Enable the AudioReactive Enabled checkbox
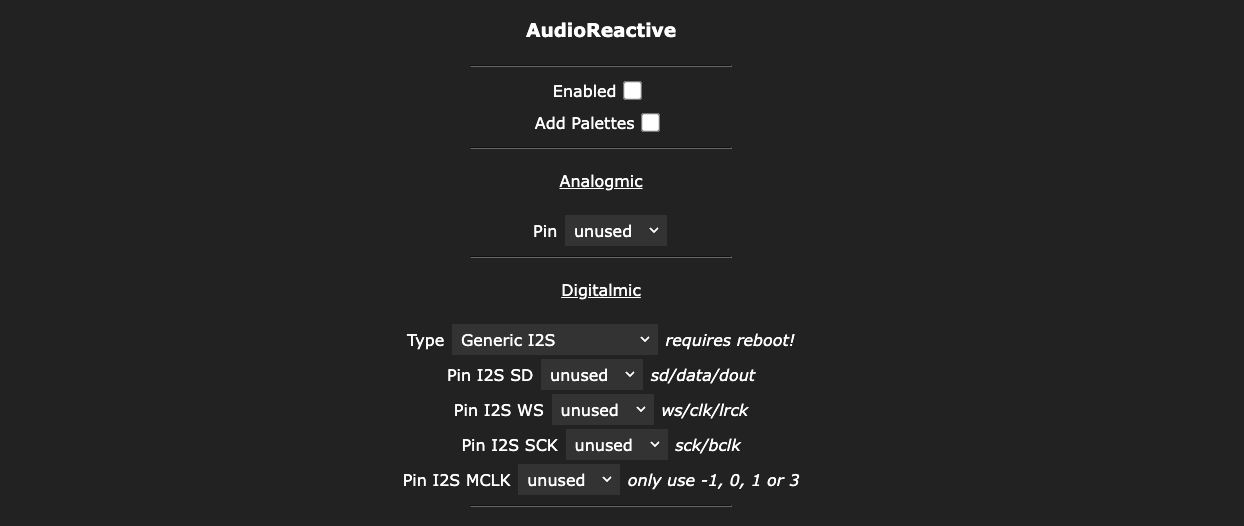Image resolution: width=1244 pixels, height=526 pixels. (632, 91)
